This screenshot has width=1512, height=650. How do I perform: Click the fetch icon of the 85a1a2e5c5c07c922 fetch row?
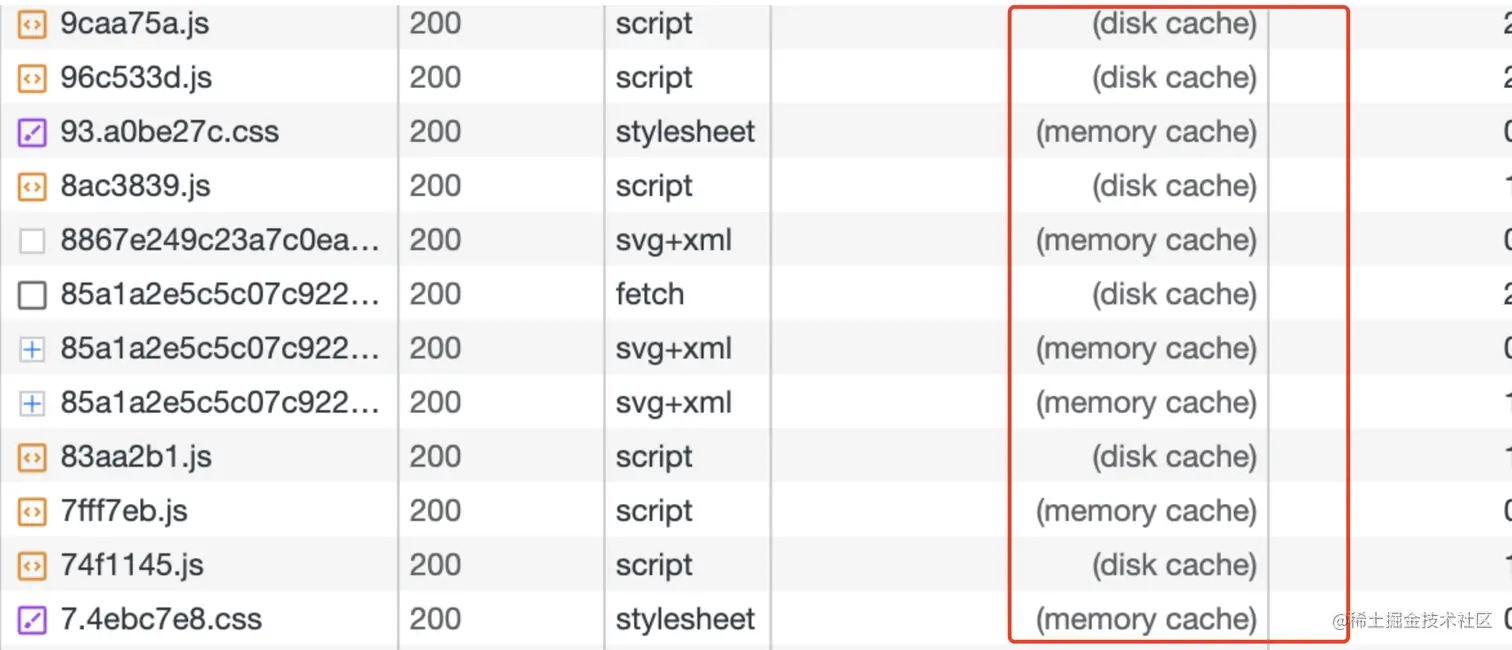32,295
